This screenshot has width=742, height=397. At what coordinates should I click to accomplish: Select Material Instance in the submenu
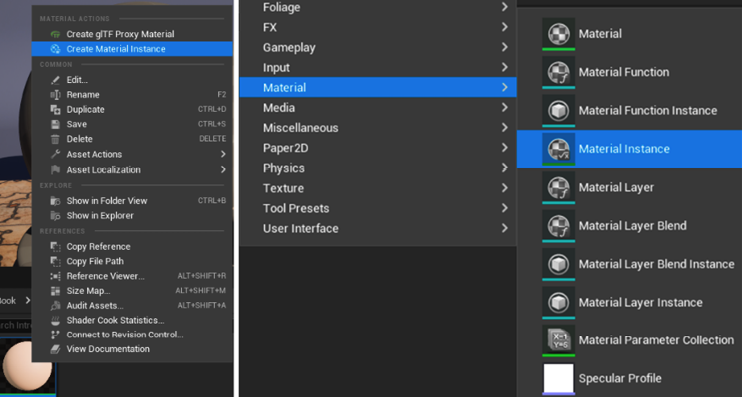point(629,149)
